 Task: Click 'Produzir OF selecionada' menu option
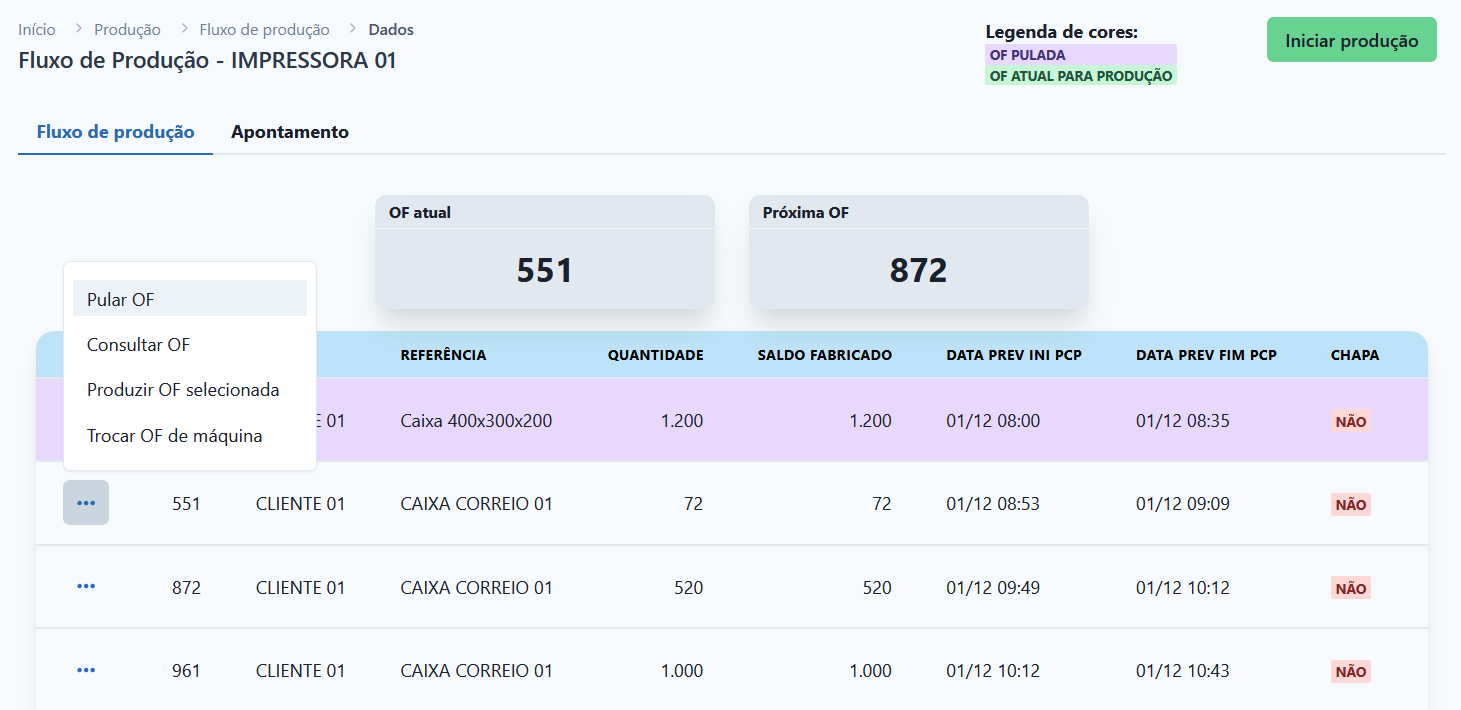coord(190,390)
